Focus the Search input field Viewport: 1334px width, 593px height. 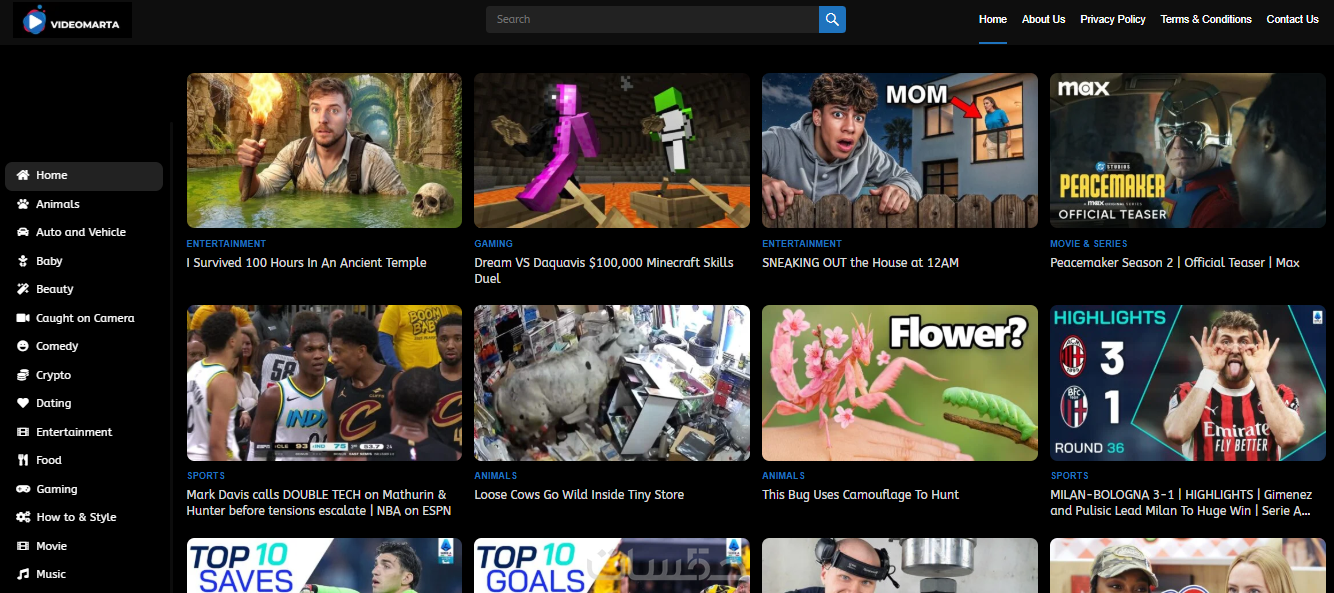pyautogui.click(x=652, y=19)
